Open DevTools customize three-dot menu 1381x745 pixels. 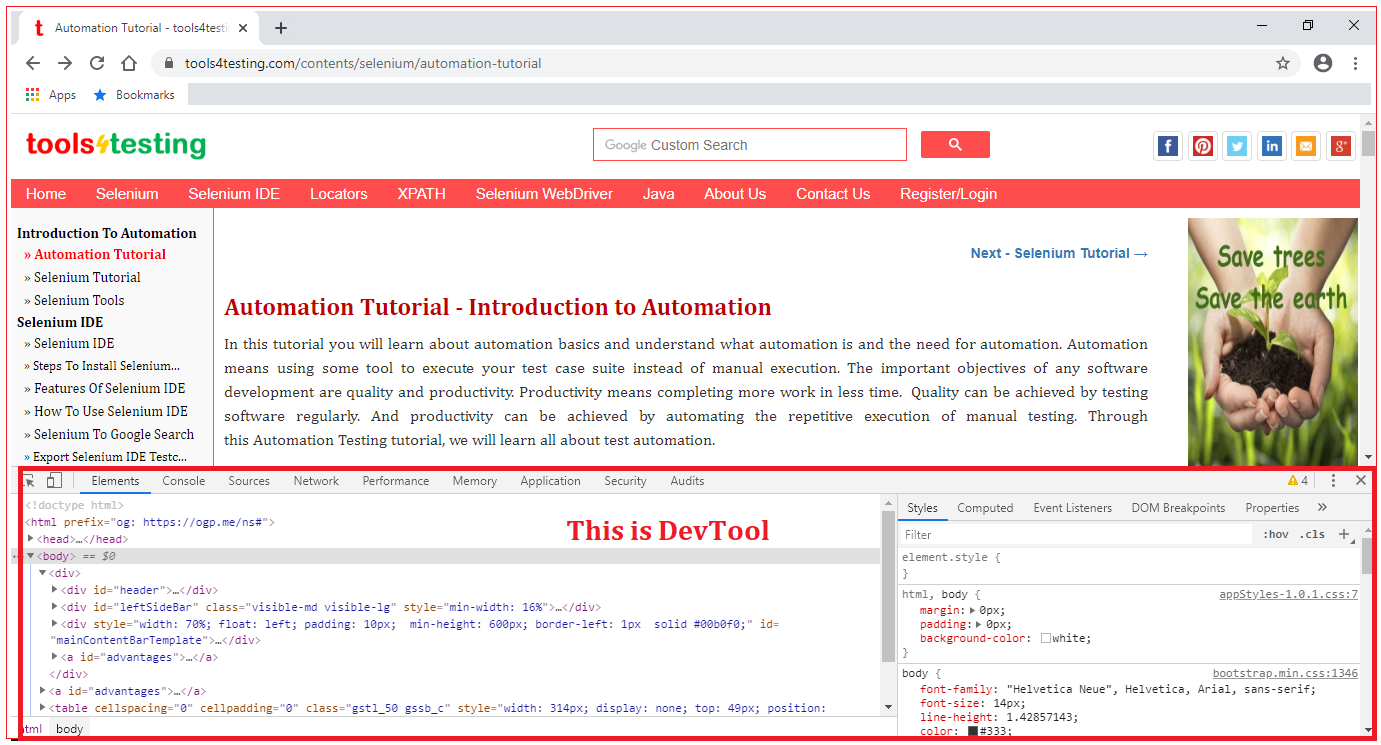(x=1333, y=481)
